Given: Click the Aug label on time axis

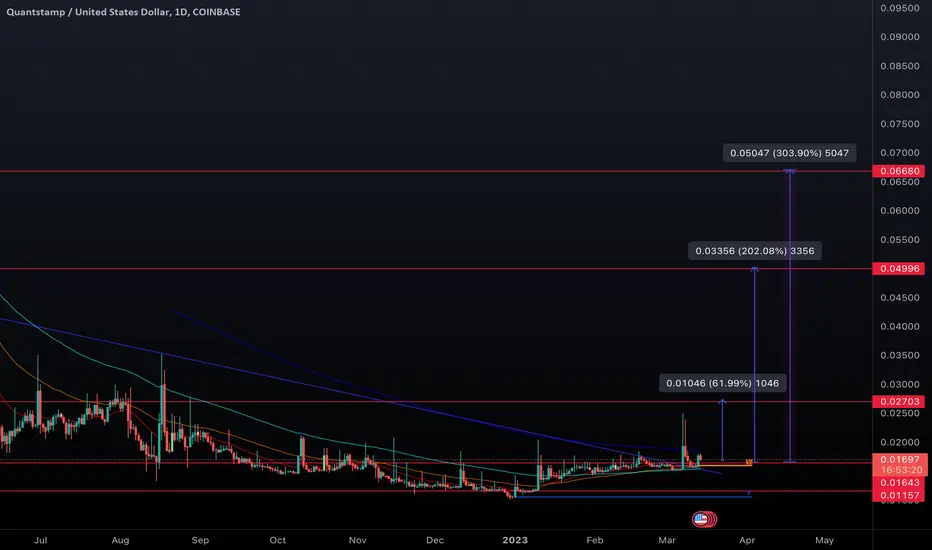Looking at the screenshot, I should point(120,540).
